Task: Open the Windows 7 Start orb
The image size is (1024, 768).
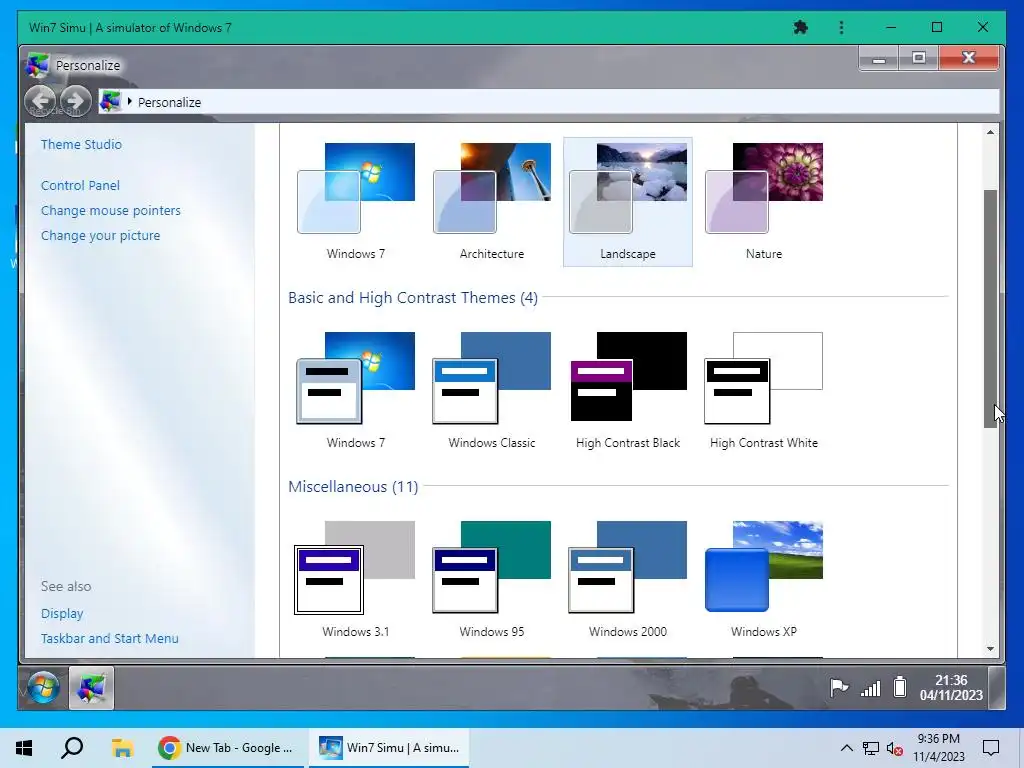Action: [x=44, y=688]
